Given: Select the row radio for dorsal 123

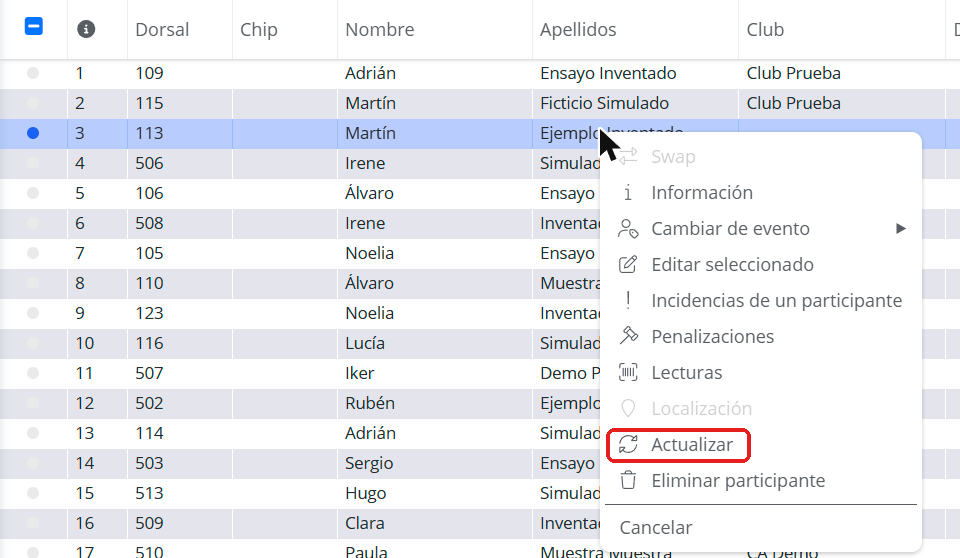Looking at the screenshot, I should [x=33, y=313].
